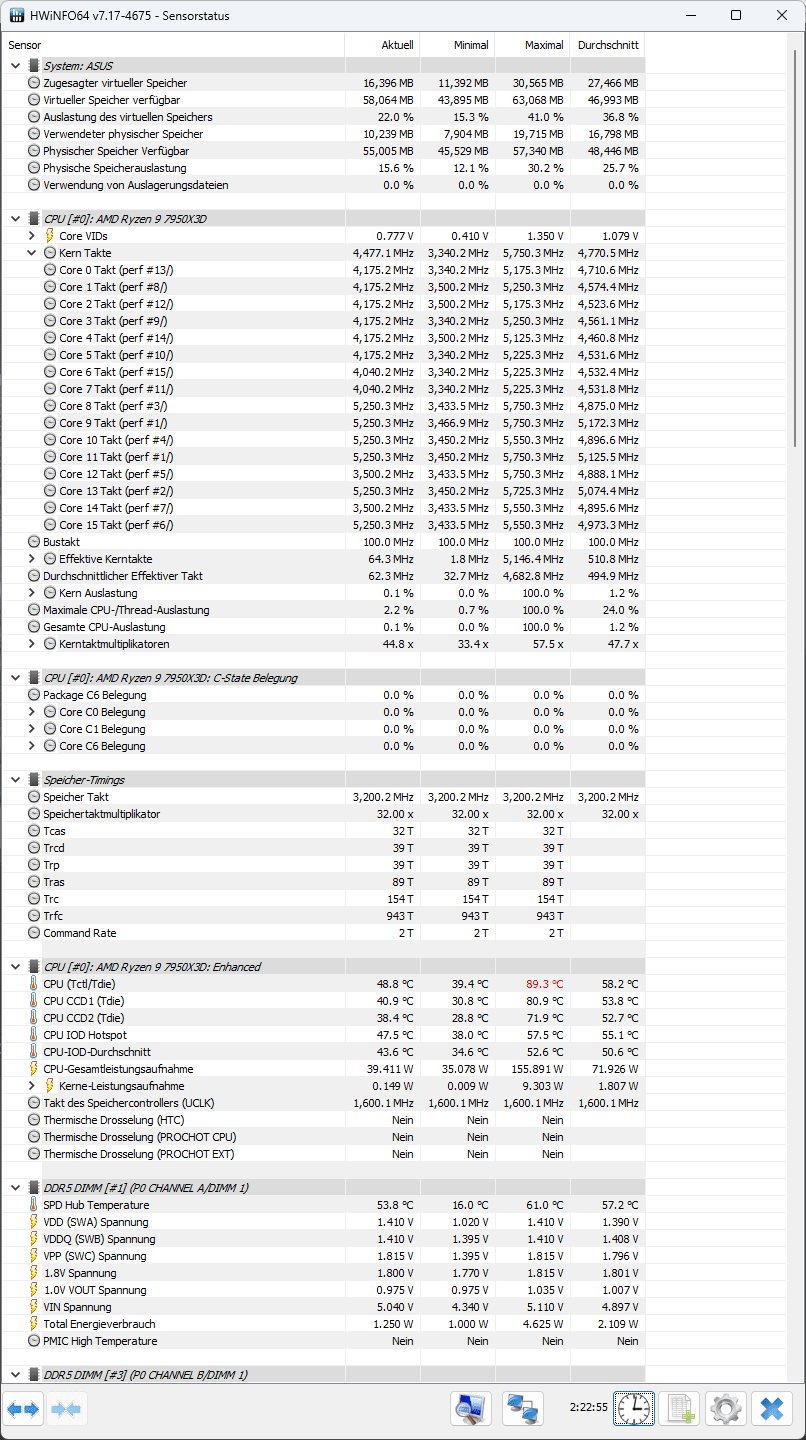Start logging with the sheet plus icon

coord(680,1409)
